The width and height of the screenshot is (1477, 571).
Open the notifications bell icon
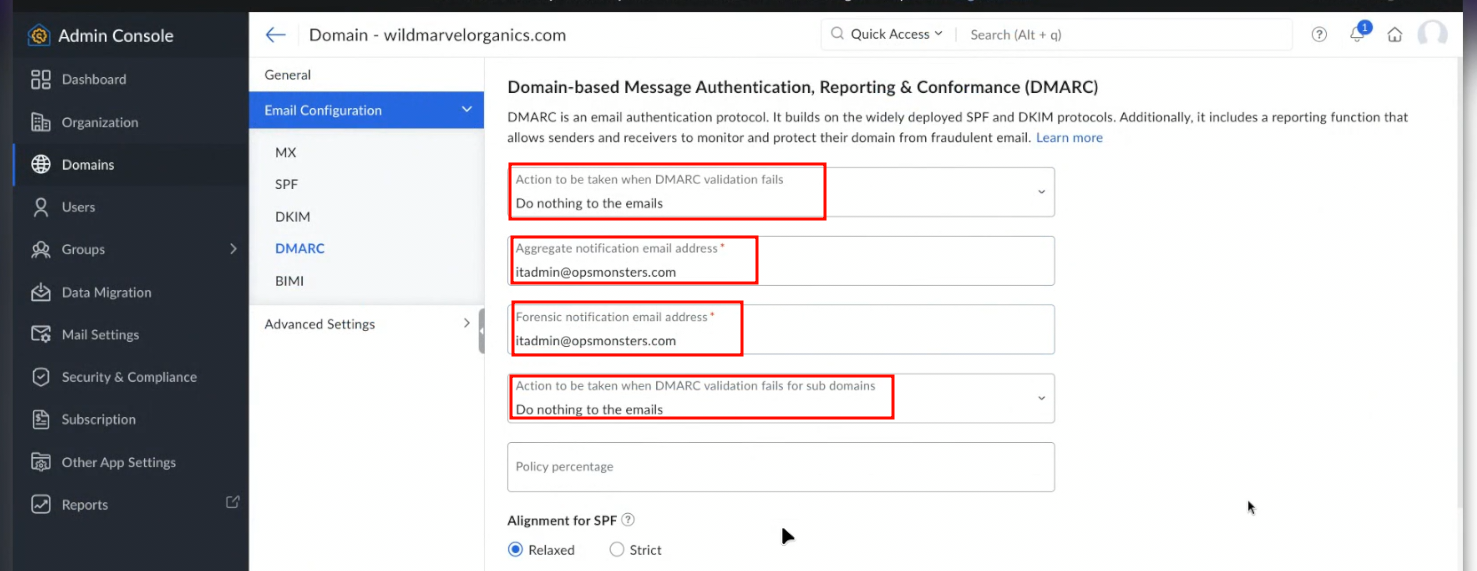coord(1357,34)
